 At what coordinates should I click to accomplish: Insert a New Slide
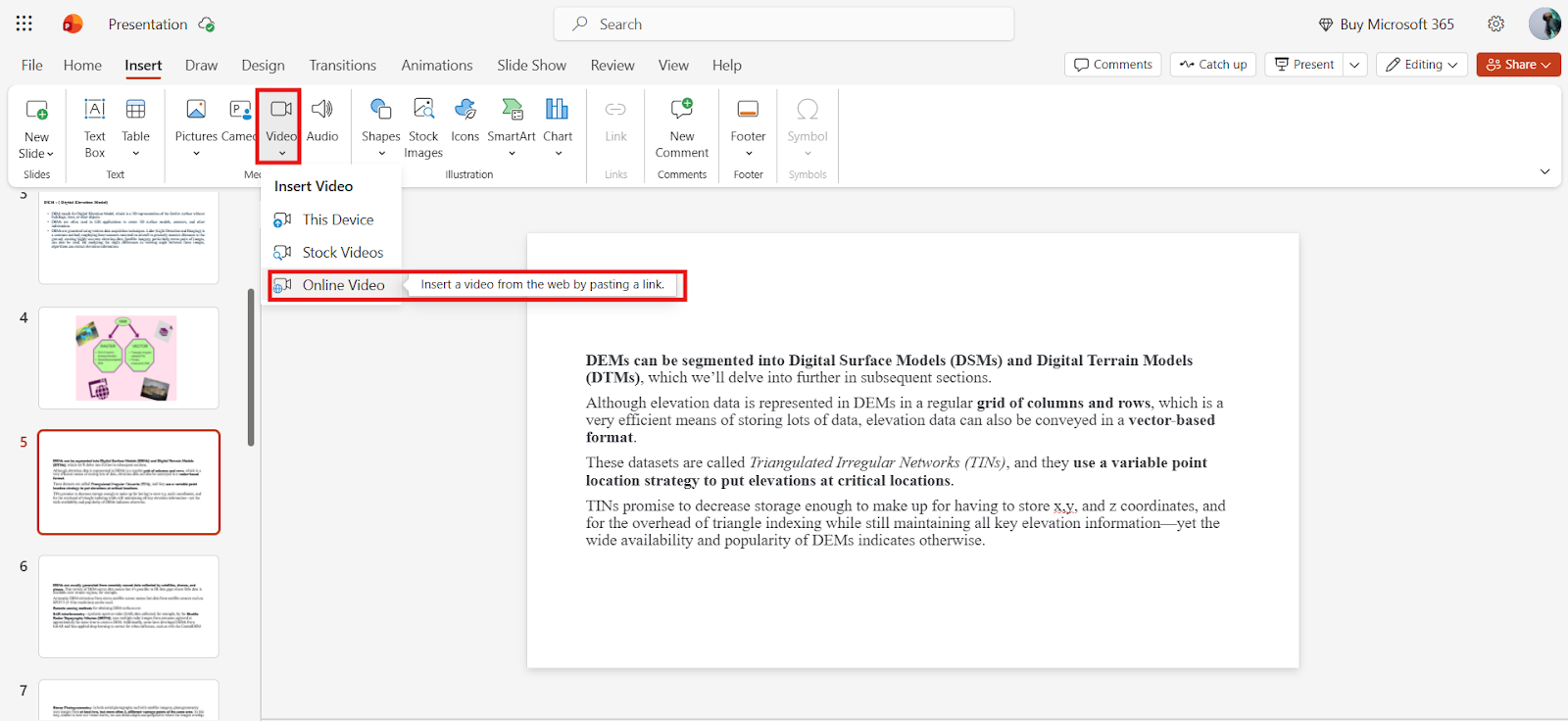36,128
